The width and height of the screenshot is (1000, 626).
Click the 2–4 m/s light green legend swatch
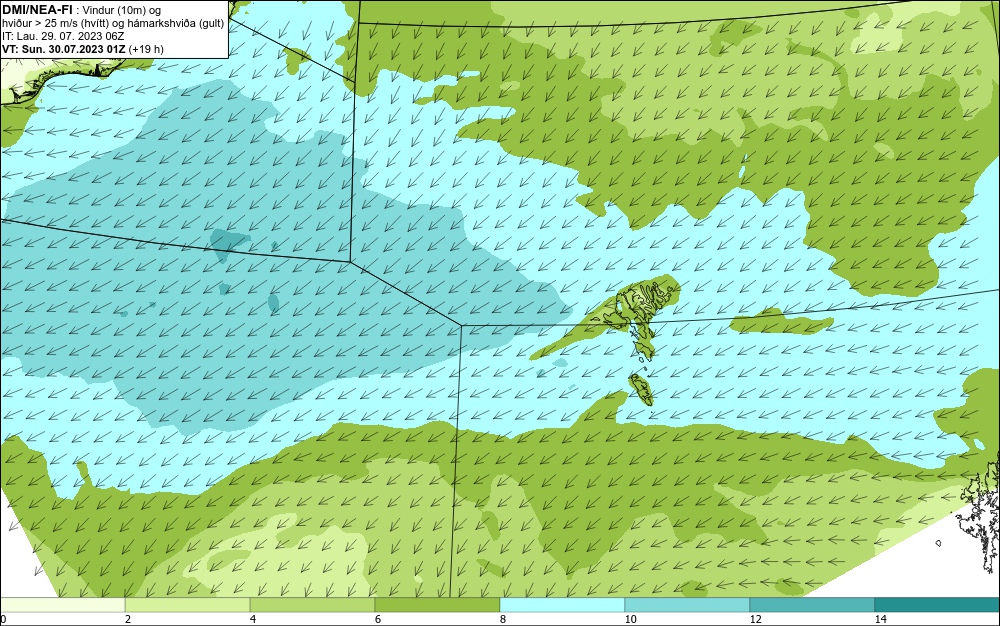click(x=188, y=605)
